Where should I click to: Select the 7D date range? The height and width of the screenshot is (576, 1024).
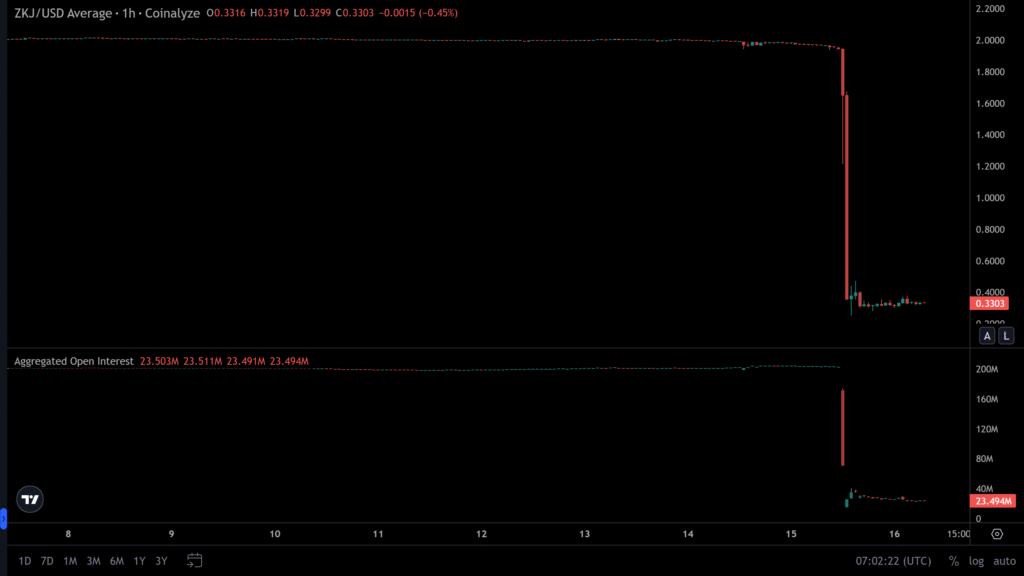[x=47, y=561]
